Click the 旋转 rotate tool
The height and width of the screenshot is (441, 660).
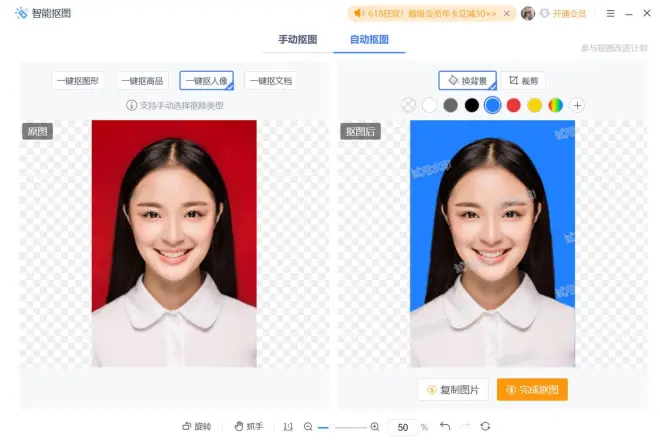pyautogui.click(x=197, y=427)
